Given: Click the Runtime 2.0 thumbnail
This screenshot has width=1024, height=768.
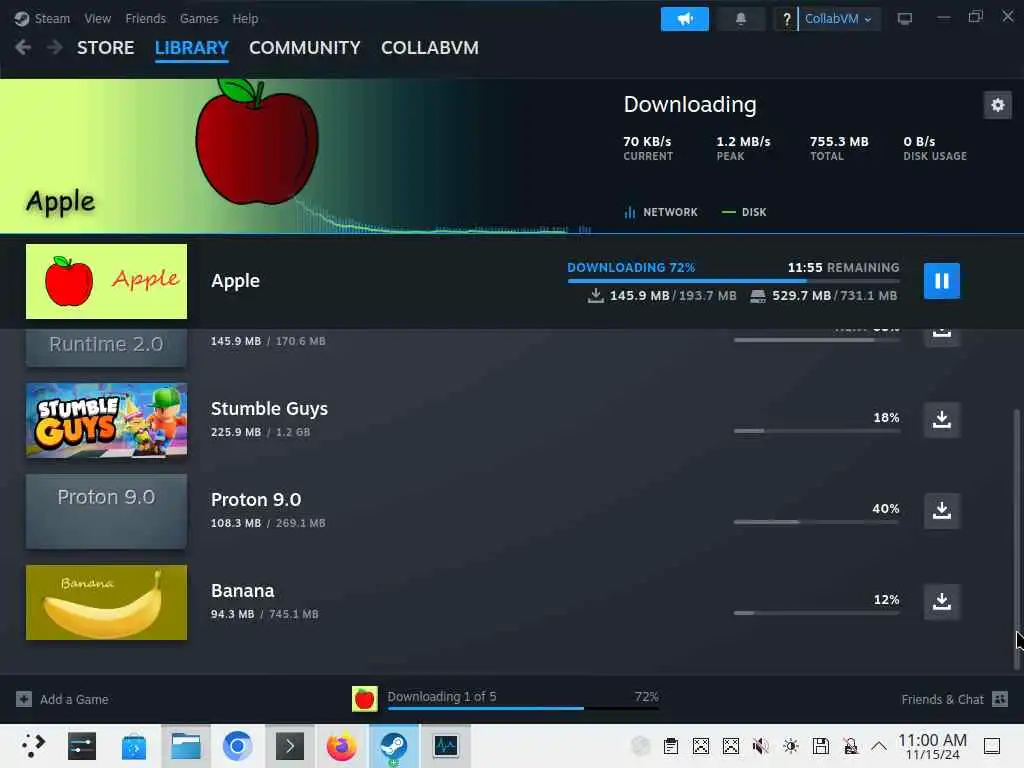Looking at the screenshot, I should pyautogui.click(x=106, y=347).
